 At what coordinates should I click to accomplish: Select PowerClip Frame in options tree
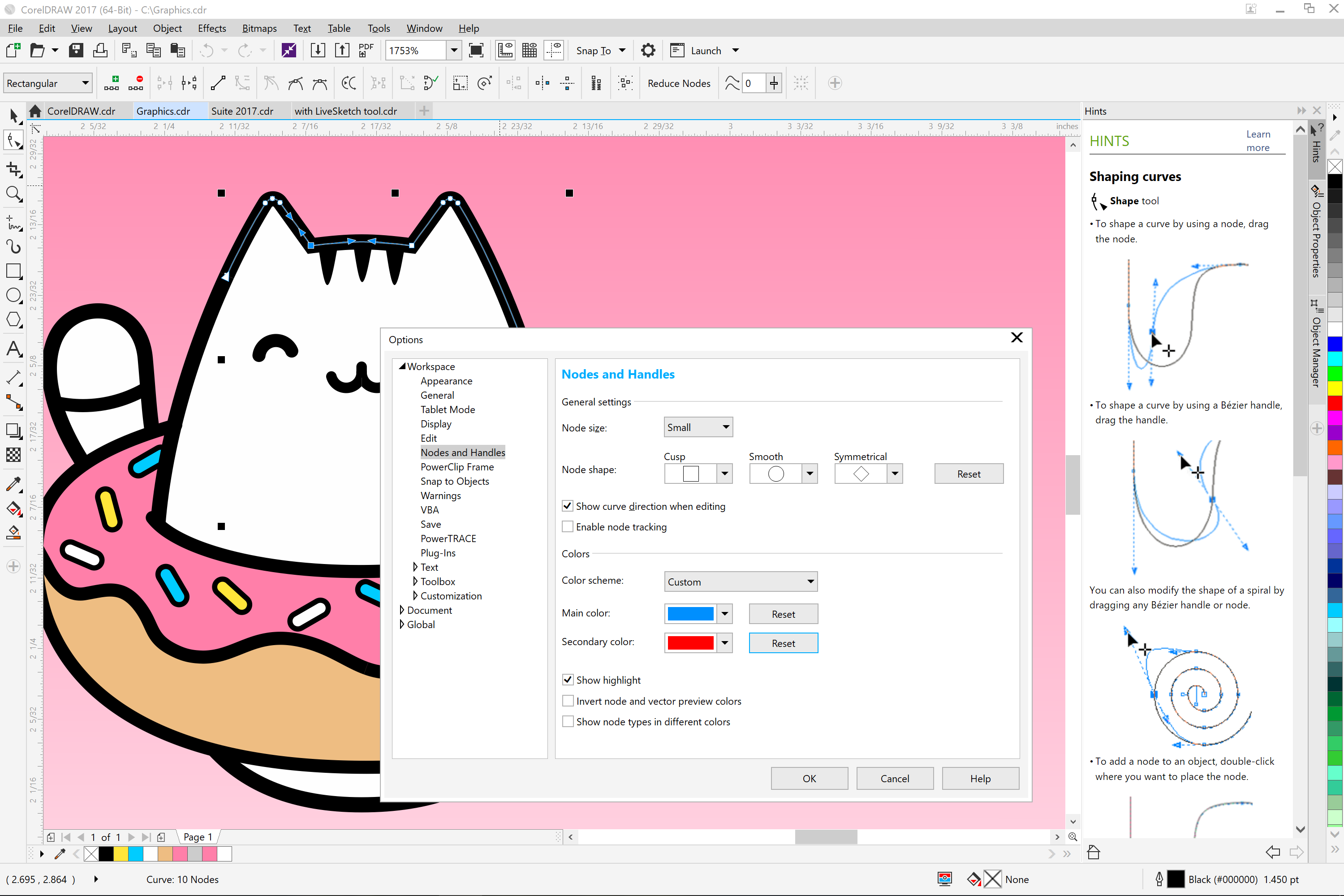(x=457, y=466)
